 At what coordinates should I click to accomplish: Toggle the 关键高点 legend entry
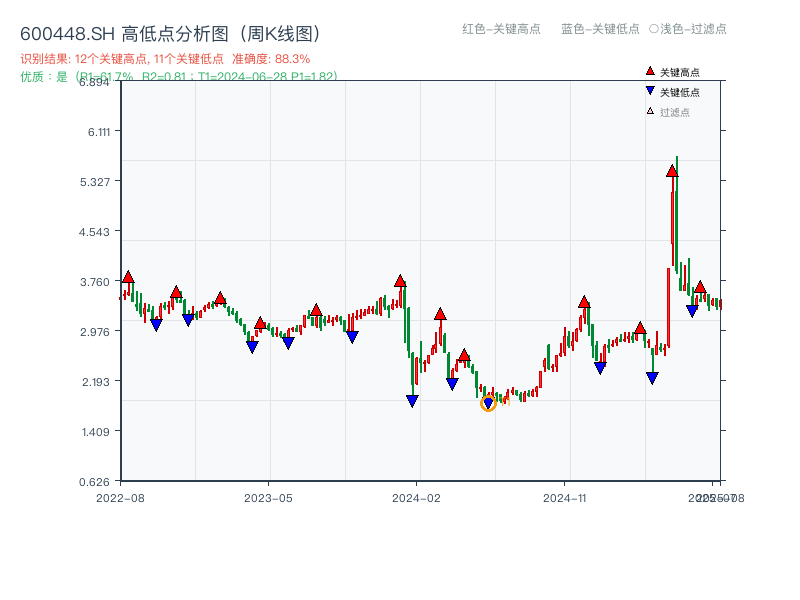pos(672,72)
